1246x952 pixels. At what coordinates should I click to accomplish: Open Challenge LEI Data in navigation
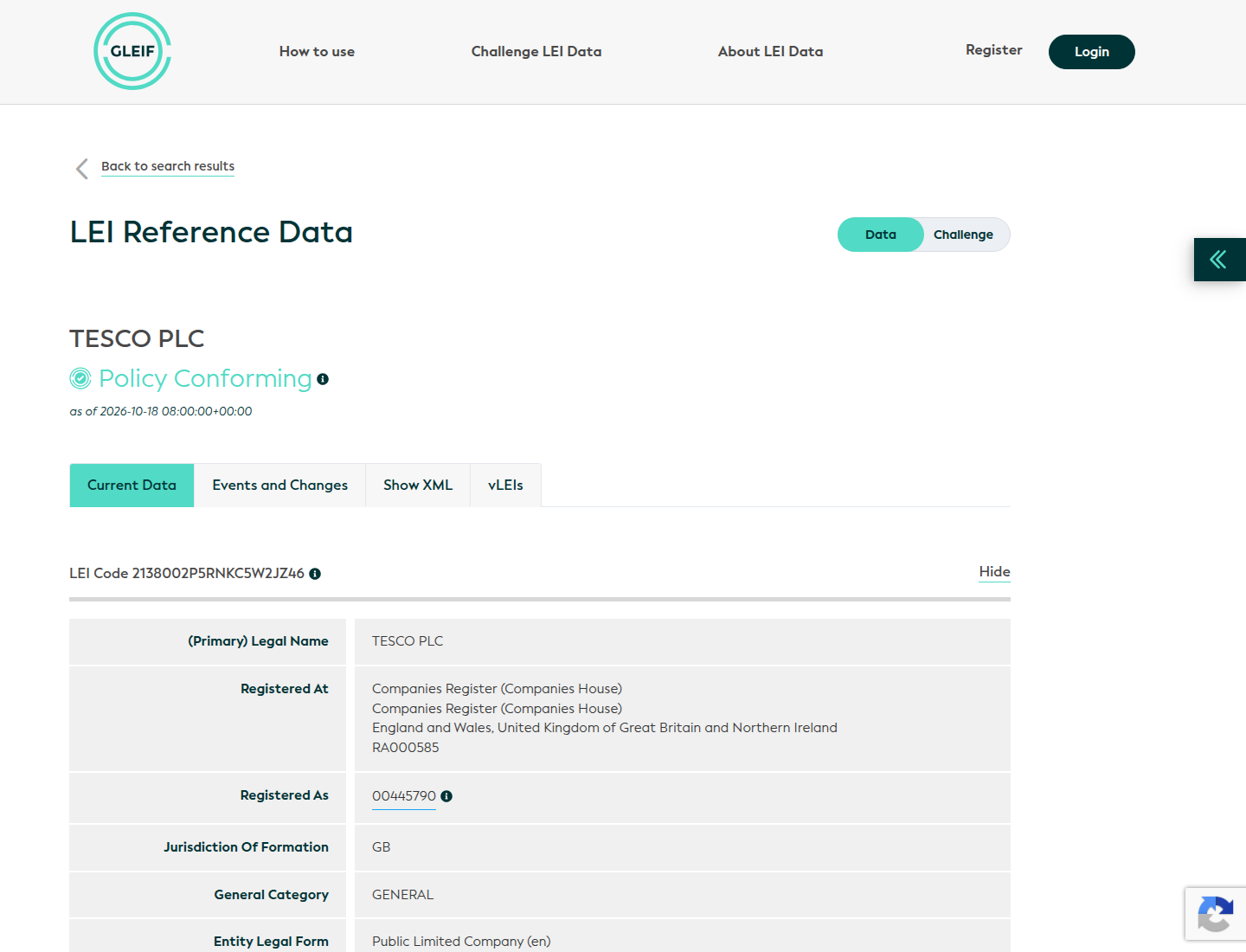(x=536, y=52)
